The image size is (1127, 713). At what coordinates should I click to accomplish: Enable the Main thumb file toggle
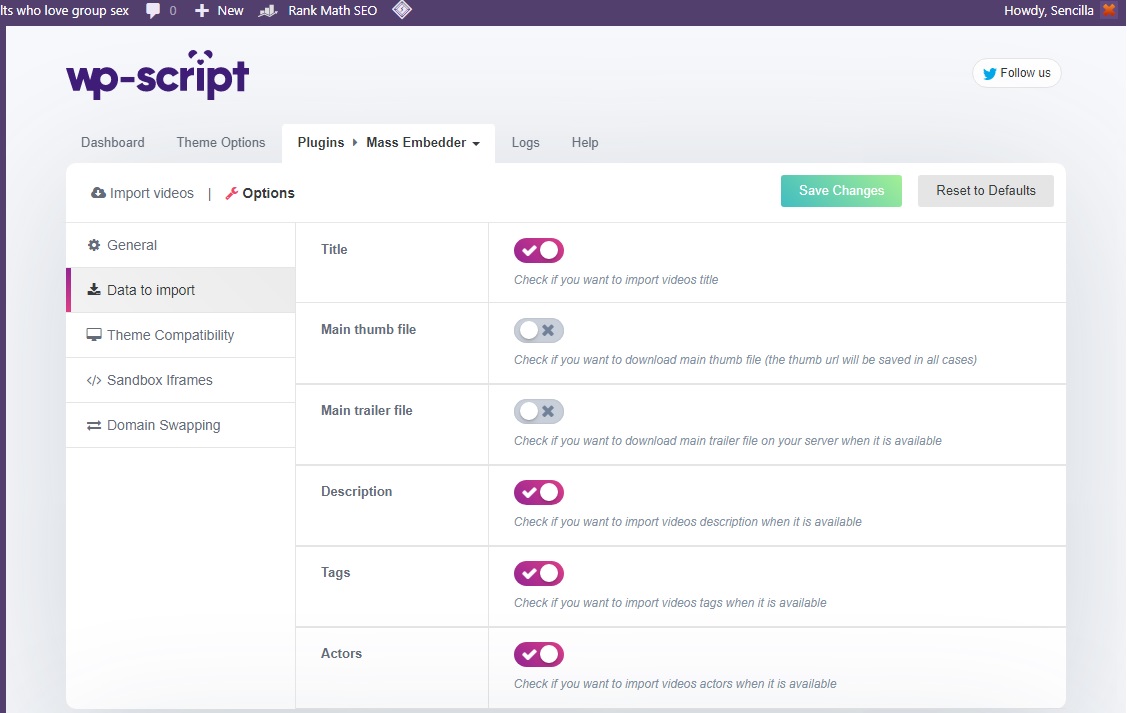click(x=538, y=330)
